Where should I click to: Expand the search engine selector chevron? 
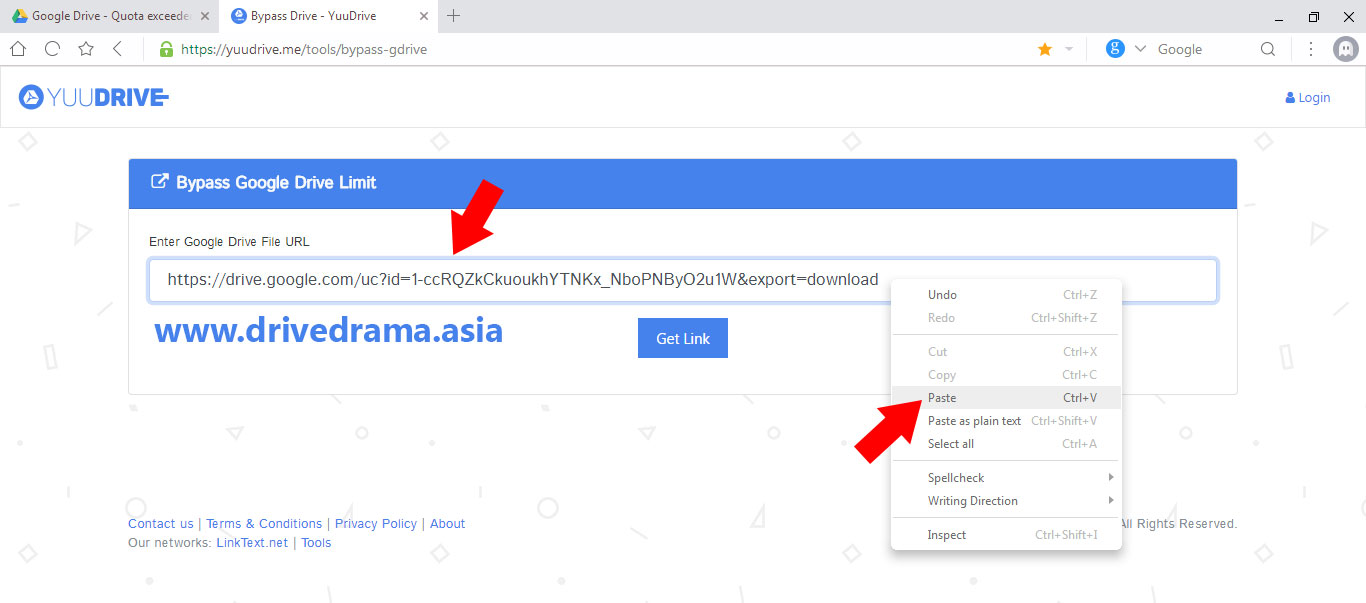point(1140,49)
